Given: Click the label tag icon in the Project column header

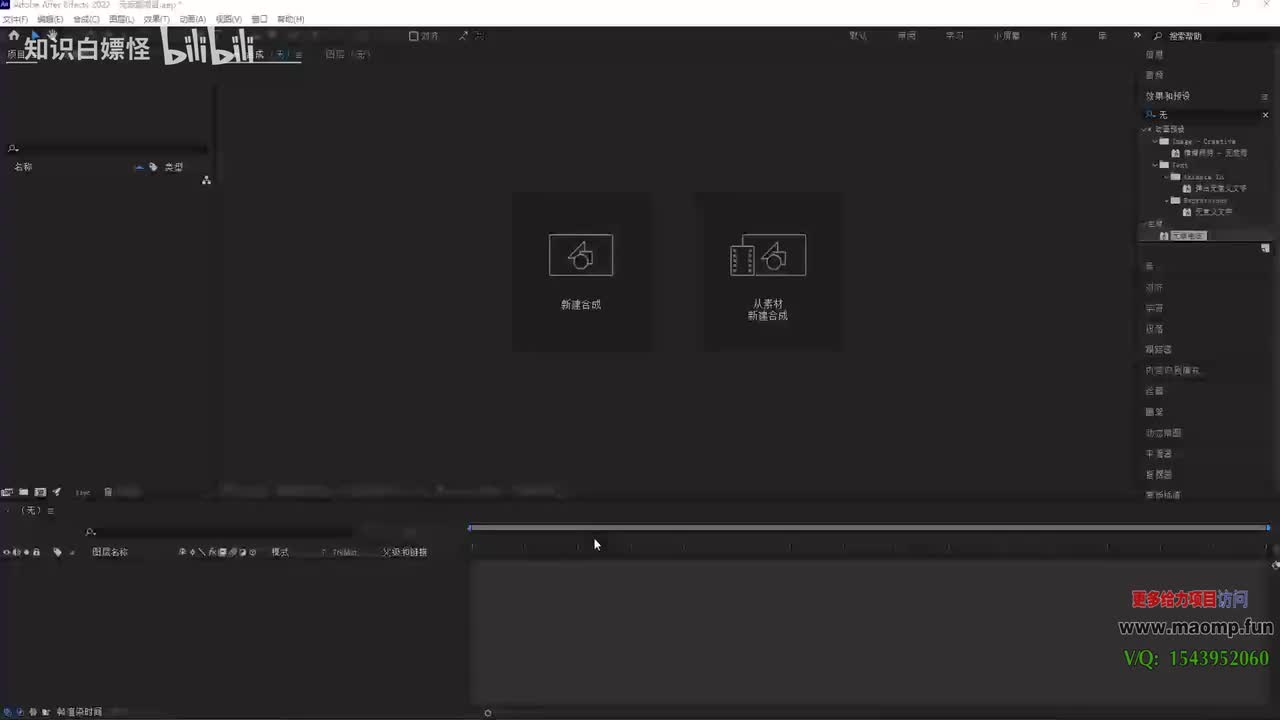Looking at the screenshot, I should (153, 167).
